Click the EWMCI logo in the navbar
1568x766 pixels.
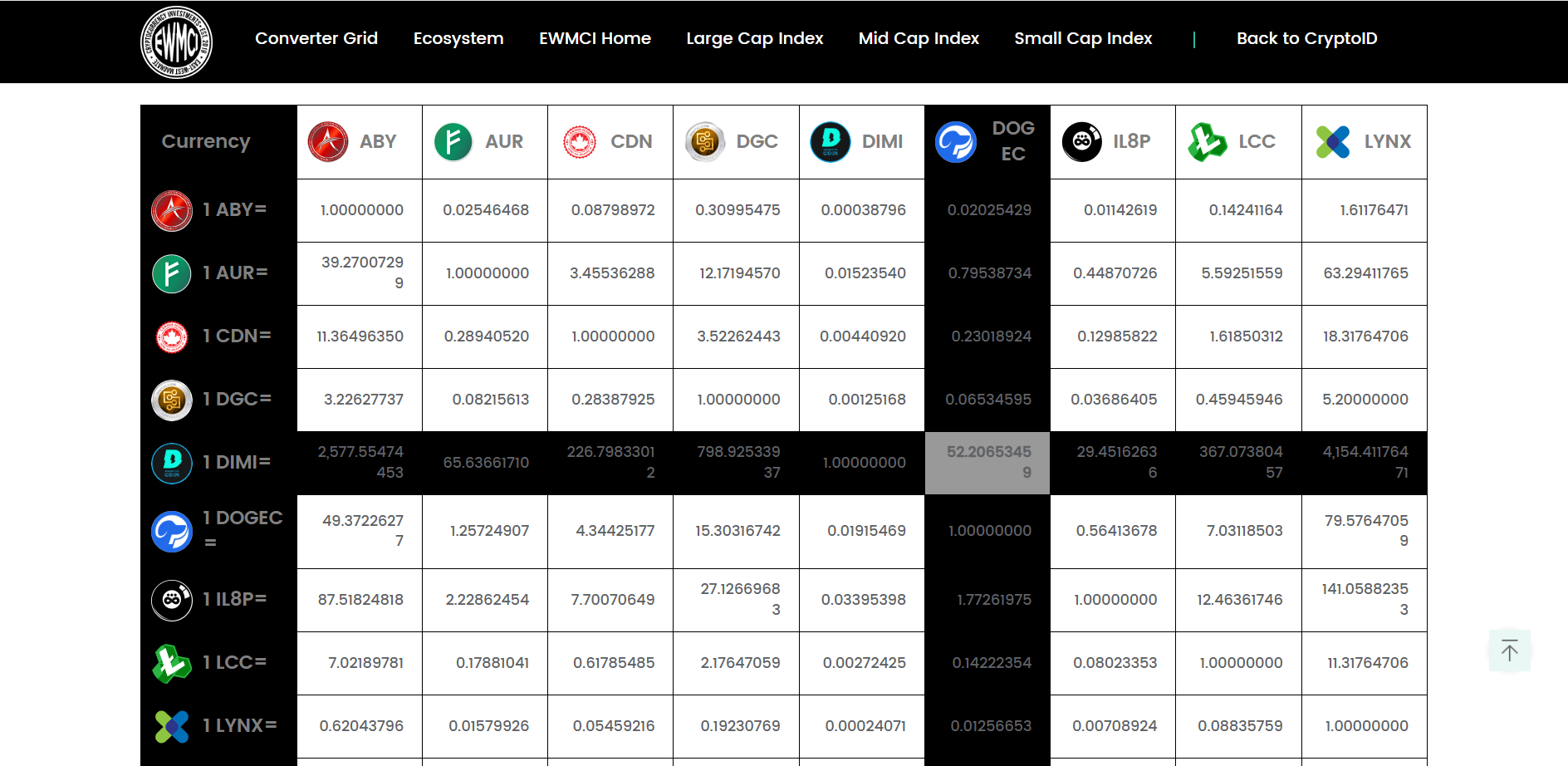tap(176, 42)
